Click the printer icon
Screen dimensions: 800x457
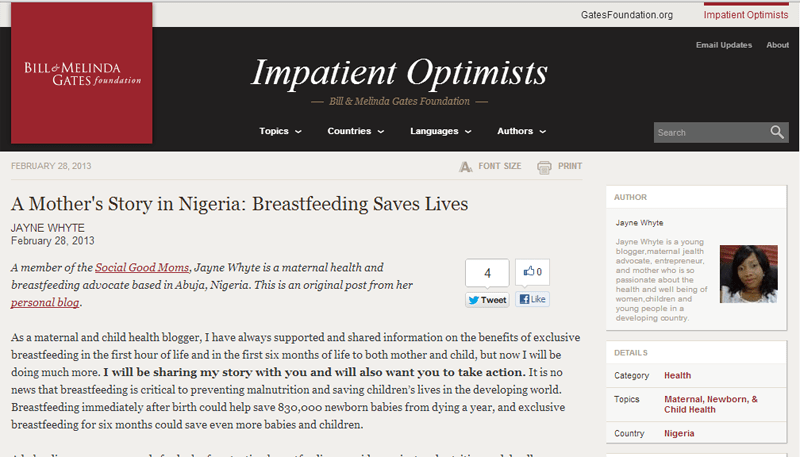(x=544, y=167)
